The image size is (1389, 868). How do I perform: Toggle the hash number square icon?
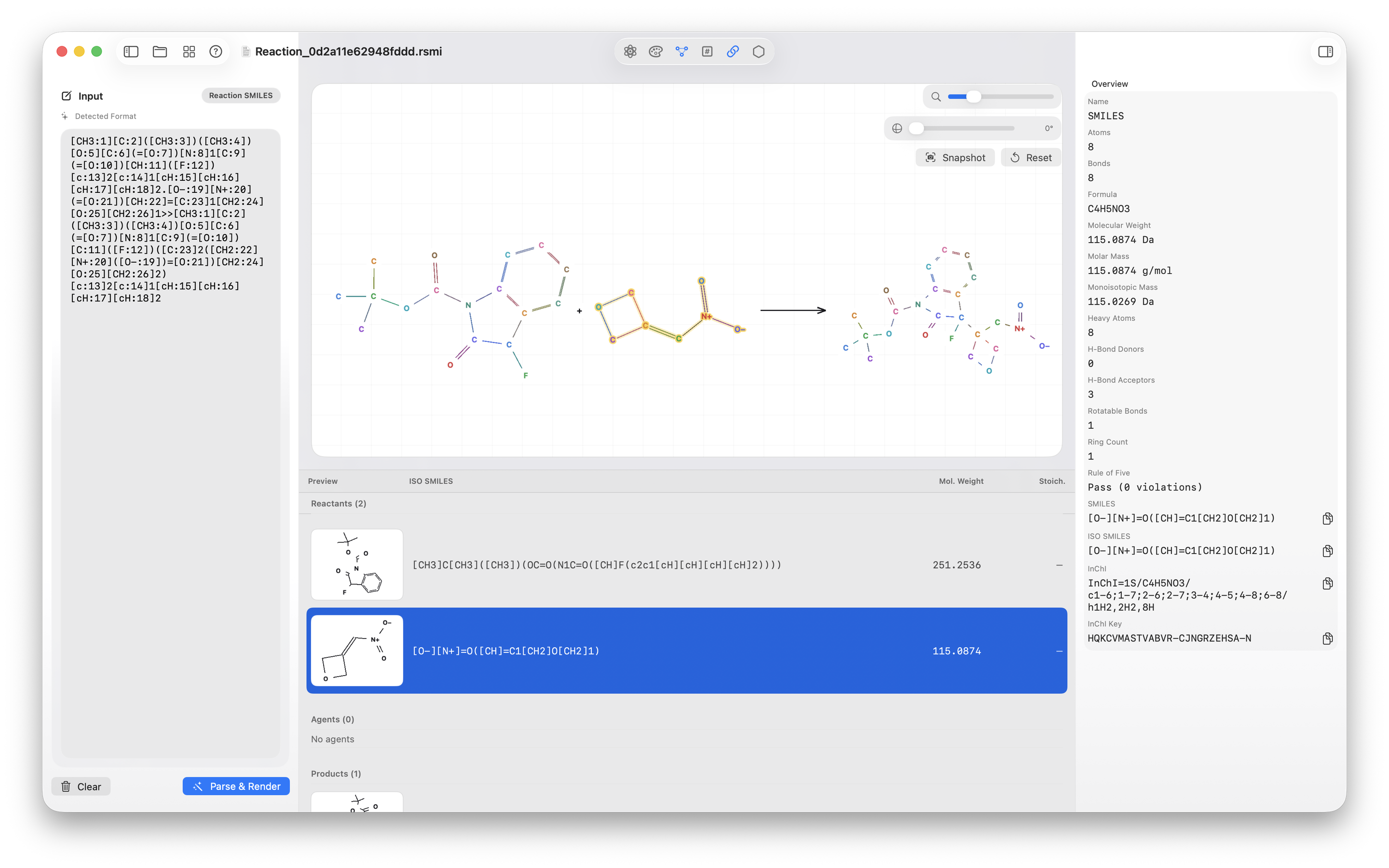point(707,52)
